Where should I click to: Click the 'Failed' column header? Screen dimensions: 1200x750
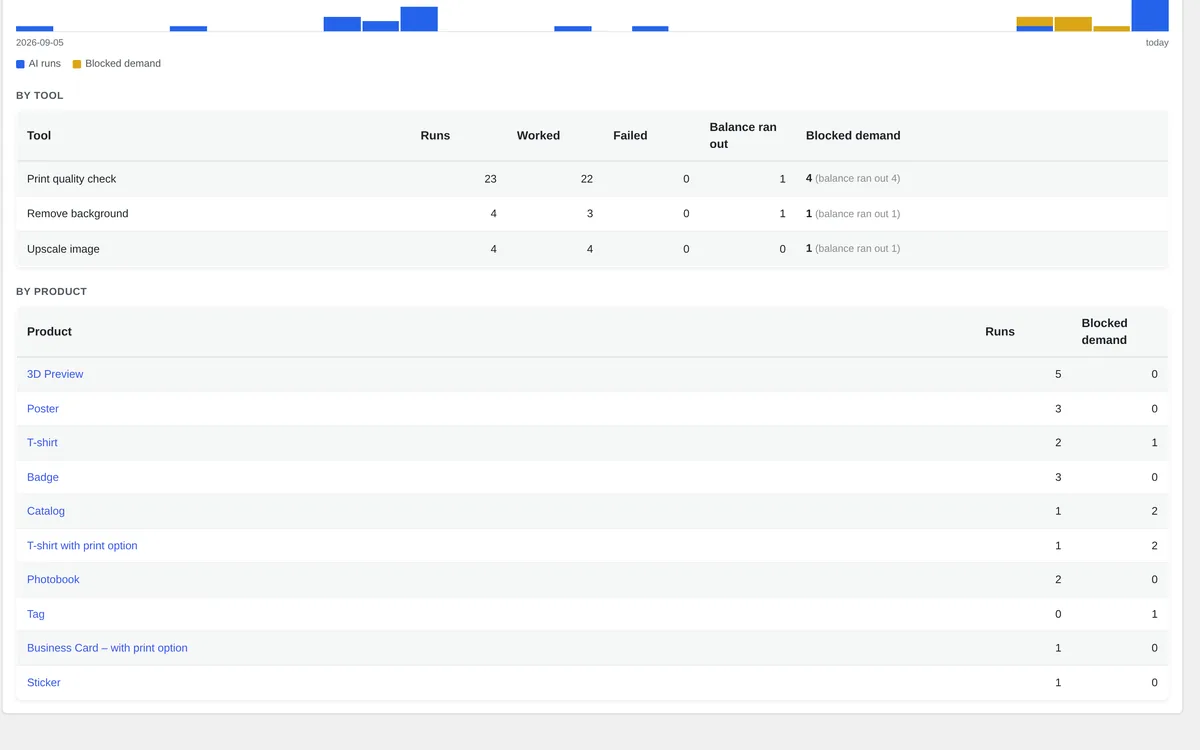tap(630, 135)
